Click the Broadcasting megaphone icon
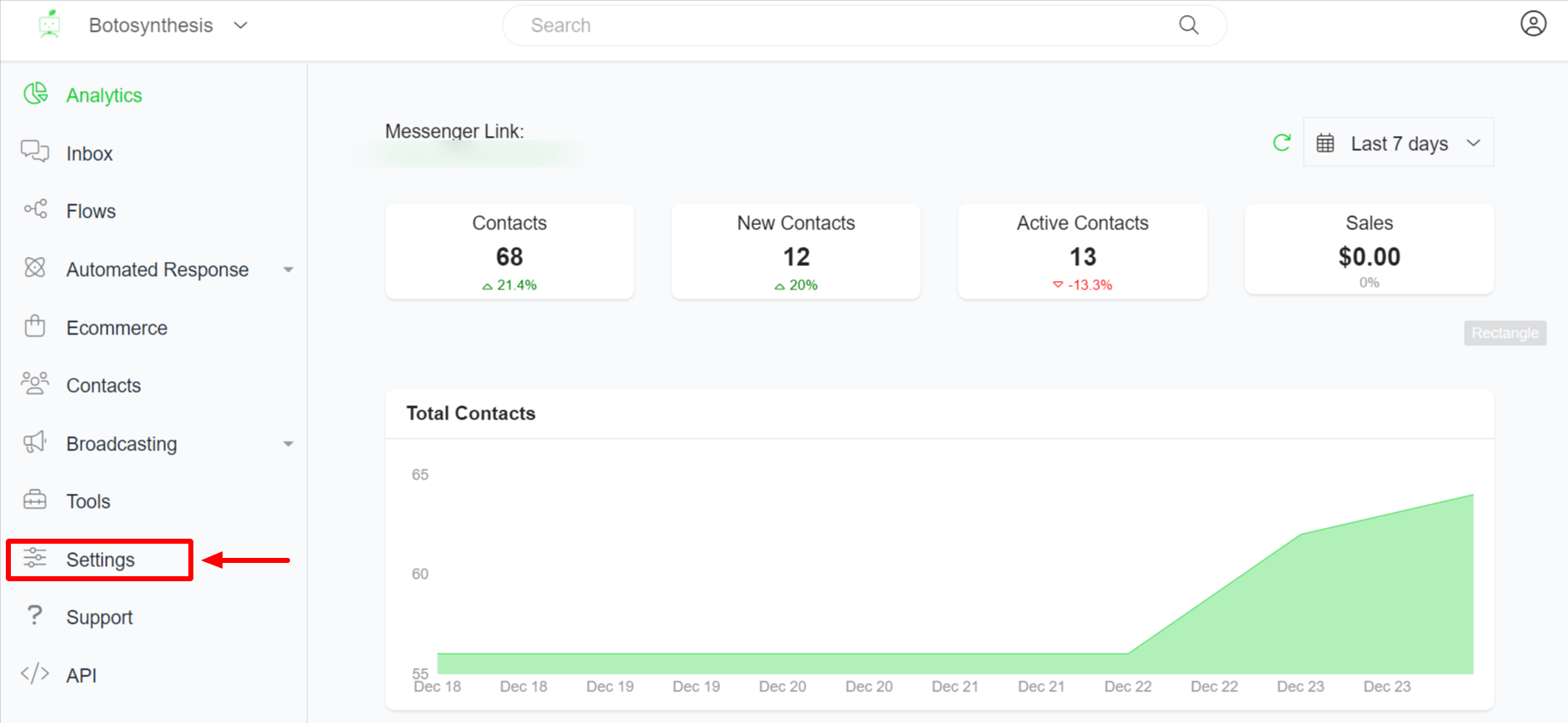 click(35, 442)
